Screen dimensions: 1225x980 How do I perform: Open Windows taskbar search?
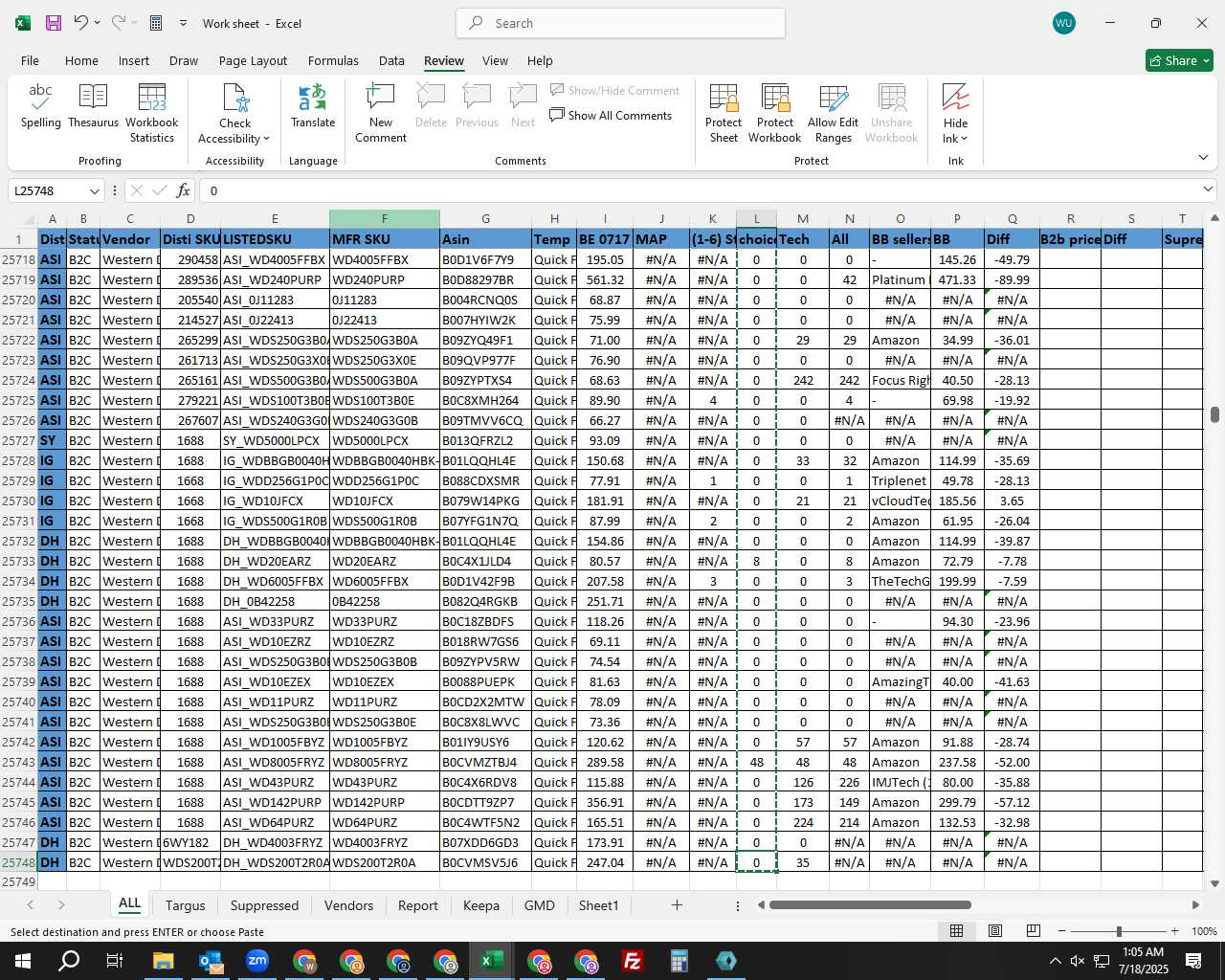coord(69,961)
